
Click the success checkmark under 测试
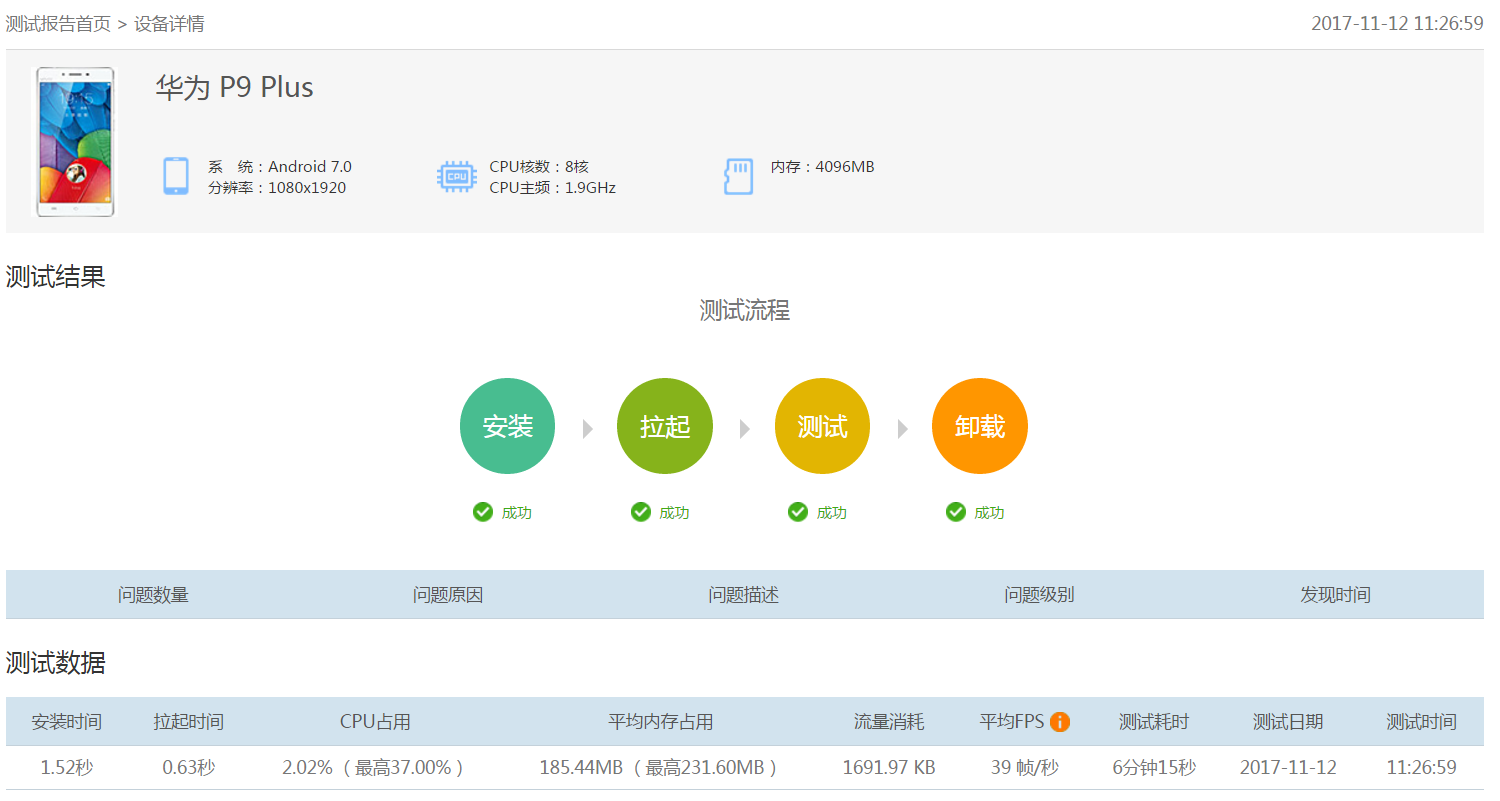point(798,512)
